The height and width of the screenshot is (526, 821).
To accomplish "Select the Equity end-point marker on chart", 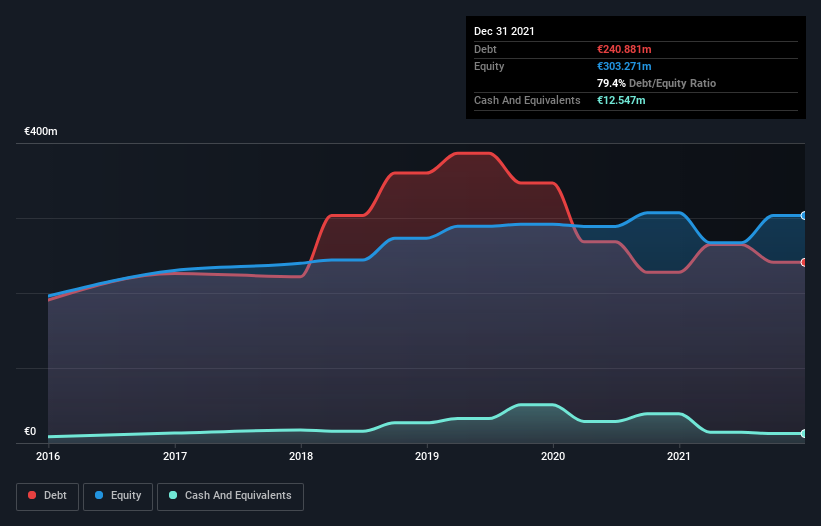I will (804, 216).
